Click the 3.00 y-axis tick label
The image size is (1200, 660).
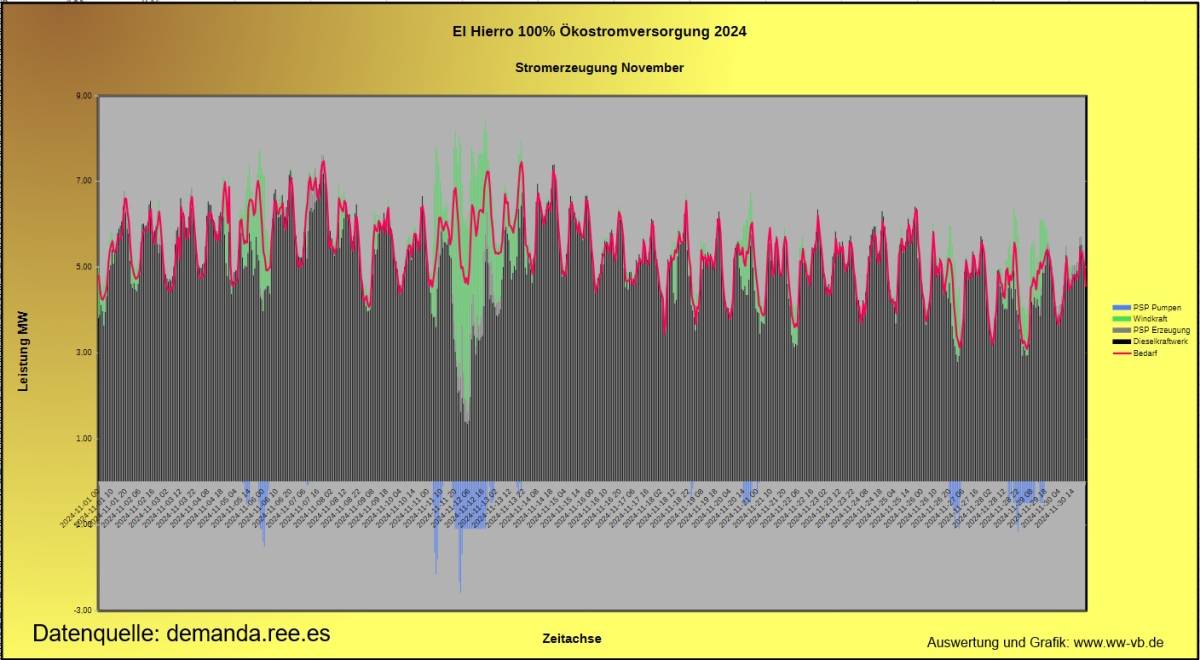click(81, 353)
